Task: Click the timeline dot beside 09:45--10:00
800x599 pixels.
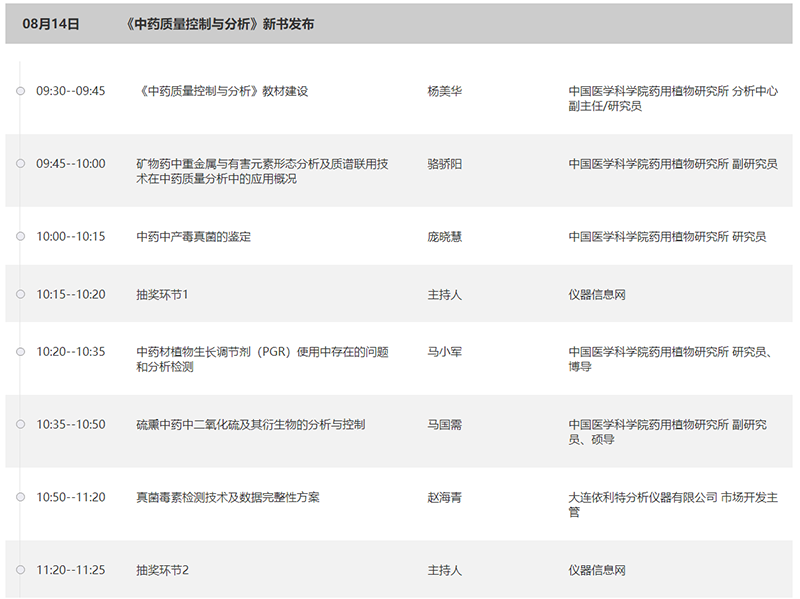Action: 20,164
